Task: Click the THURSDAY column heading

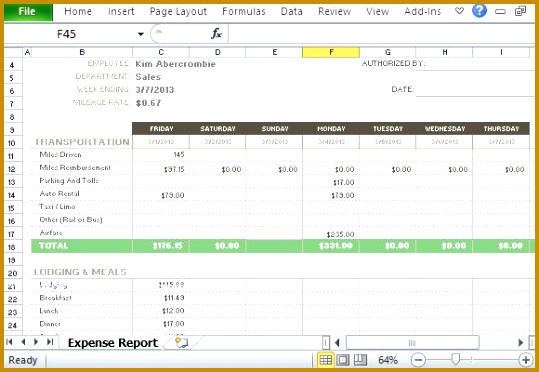Action: pos(501,129)
